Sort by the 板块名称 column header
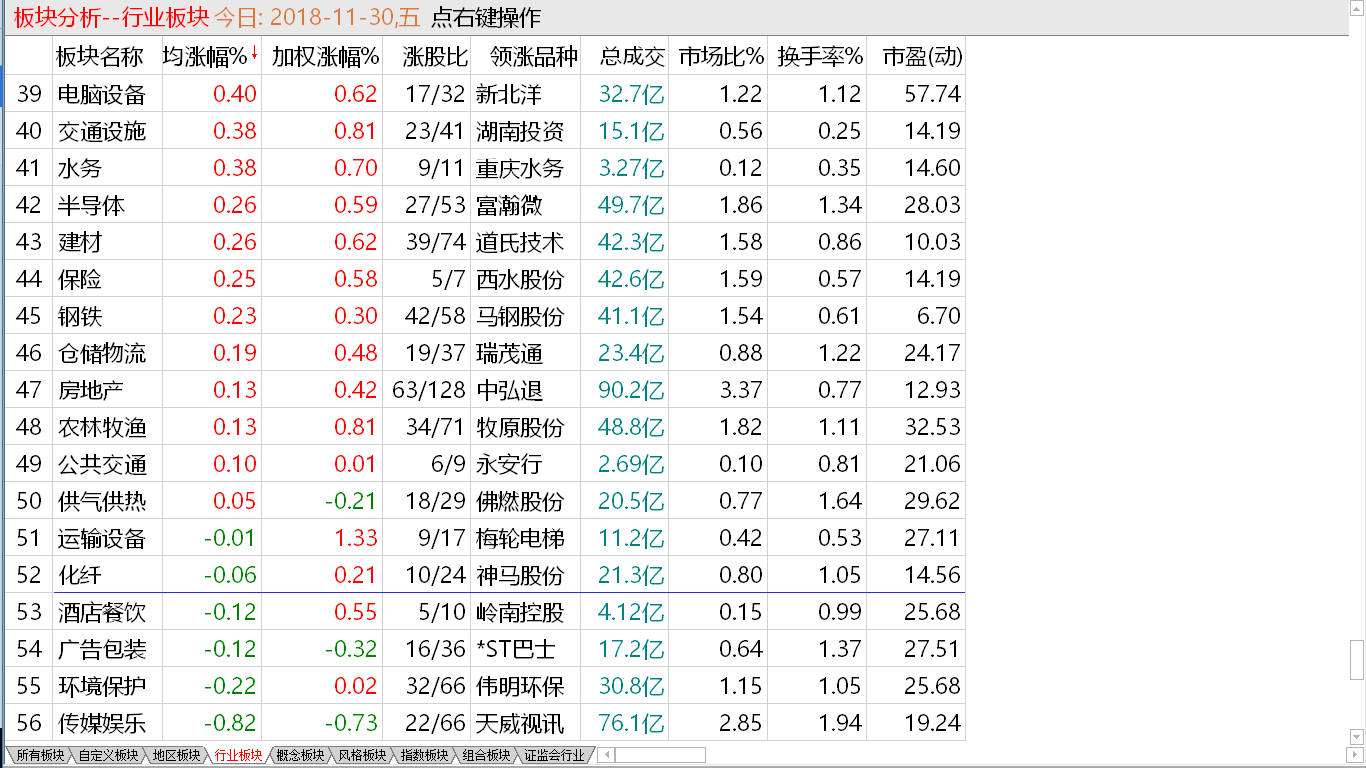Screen dimensions: 1366x768 pos(100,57)
